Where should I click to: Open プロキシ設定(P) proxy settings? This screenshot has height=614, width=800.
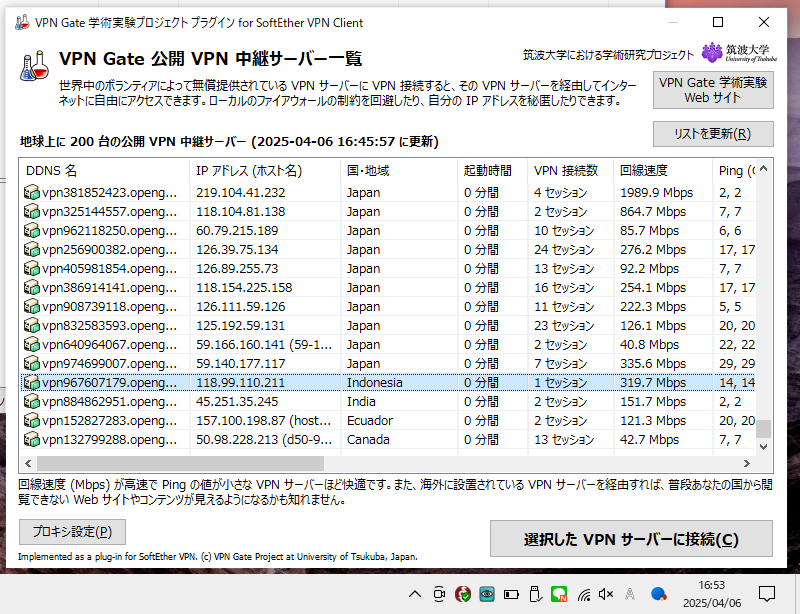coord(72,532)
